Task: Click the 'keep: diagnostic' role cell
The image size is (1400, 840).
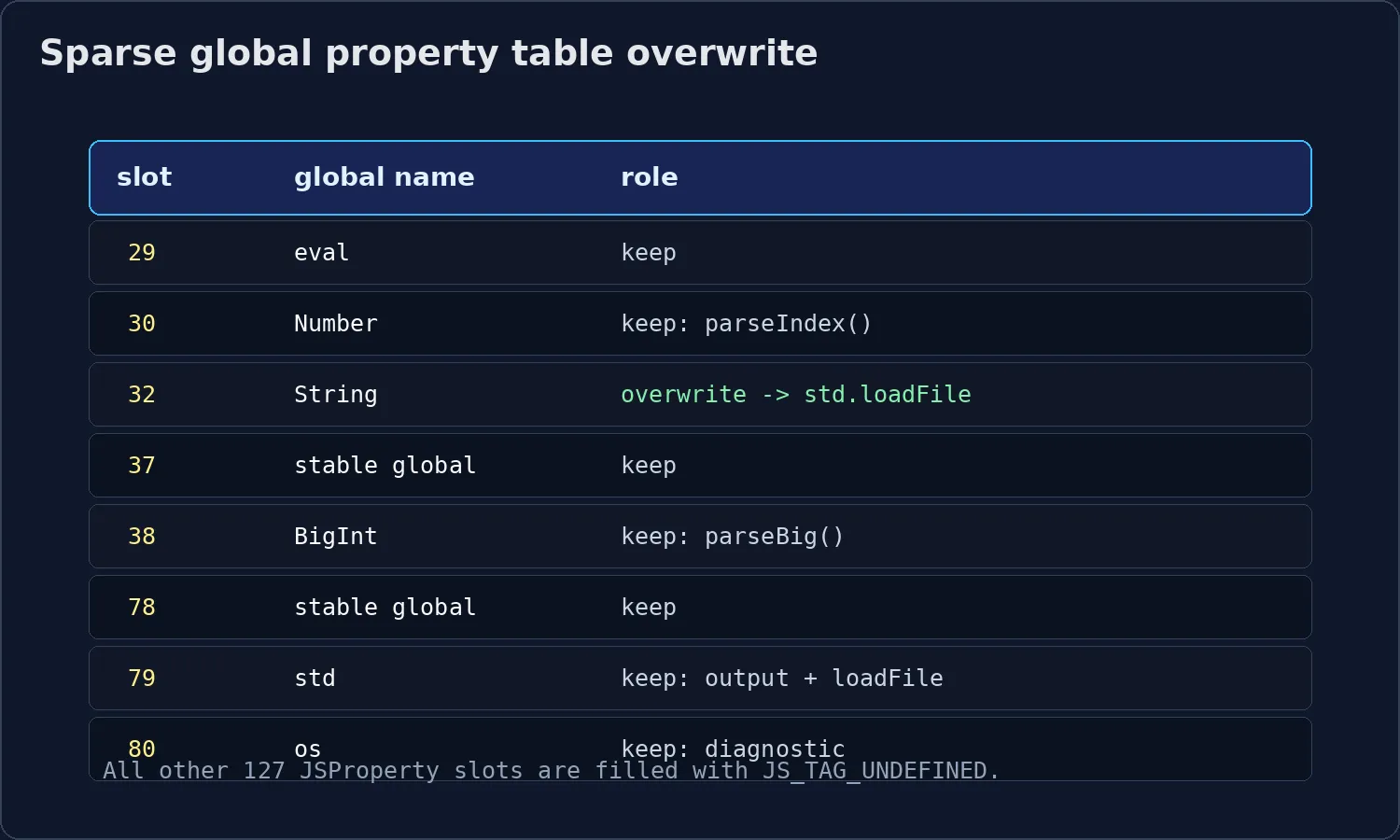Action: [x=733, y=749]
